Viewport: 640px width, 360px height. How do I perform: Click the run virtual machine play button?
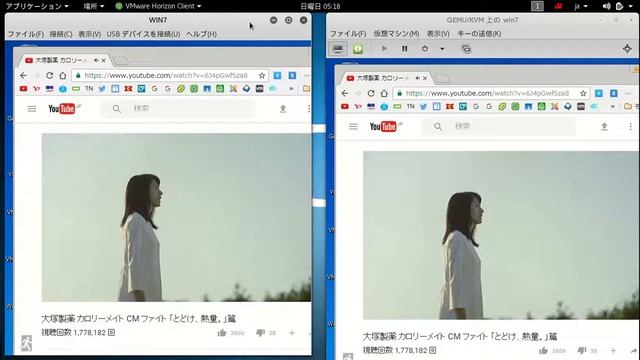point(384,49)
